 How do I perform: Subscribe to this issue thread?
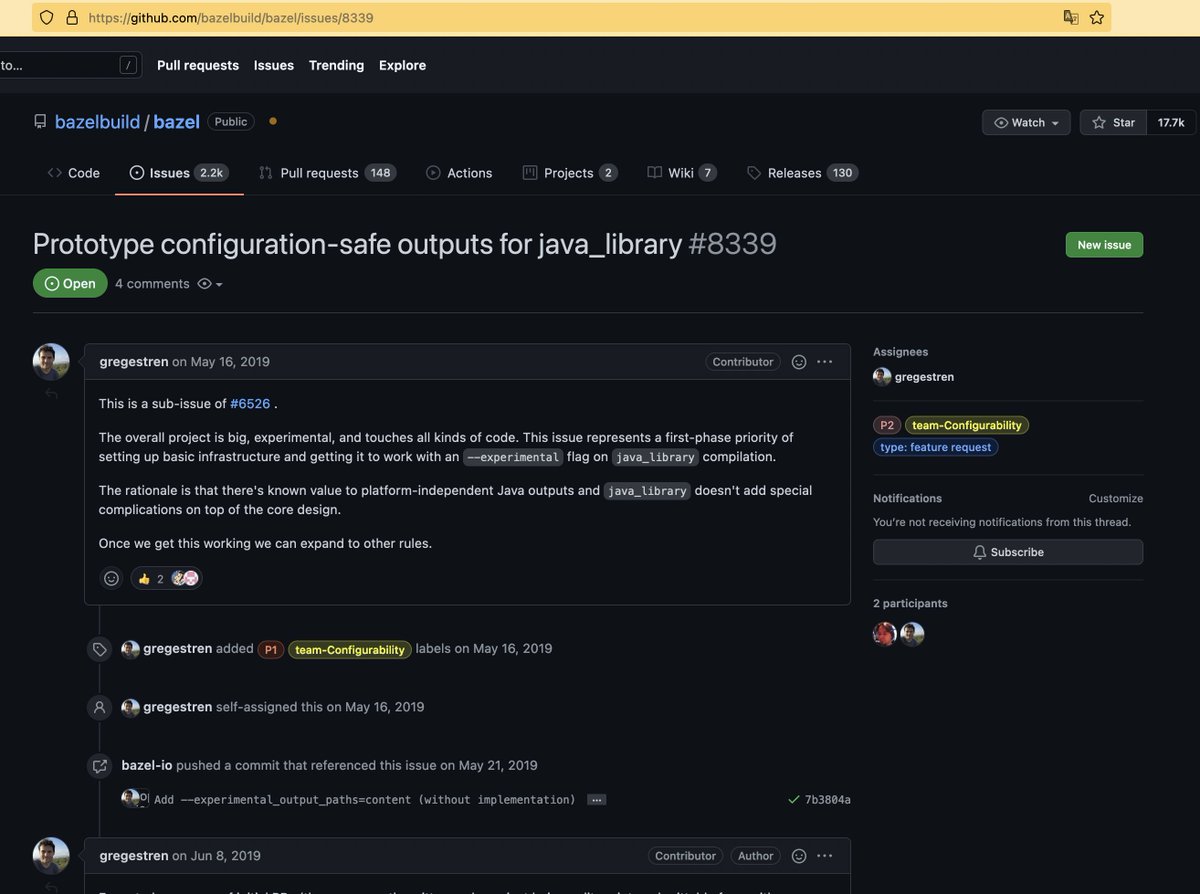point(1008,552)
